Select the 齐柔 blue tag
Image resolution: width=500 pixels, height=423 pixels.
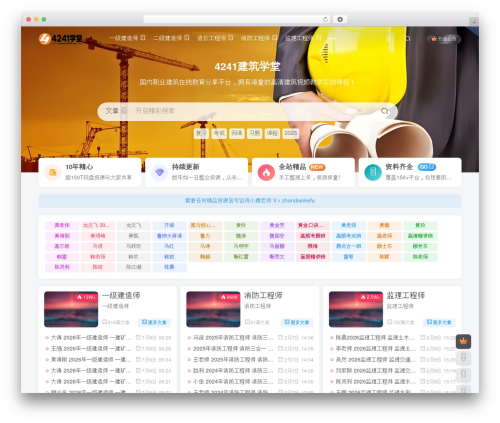(169, 225)
